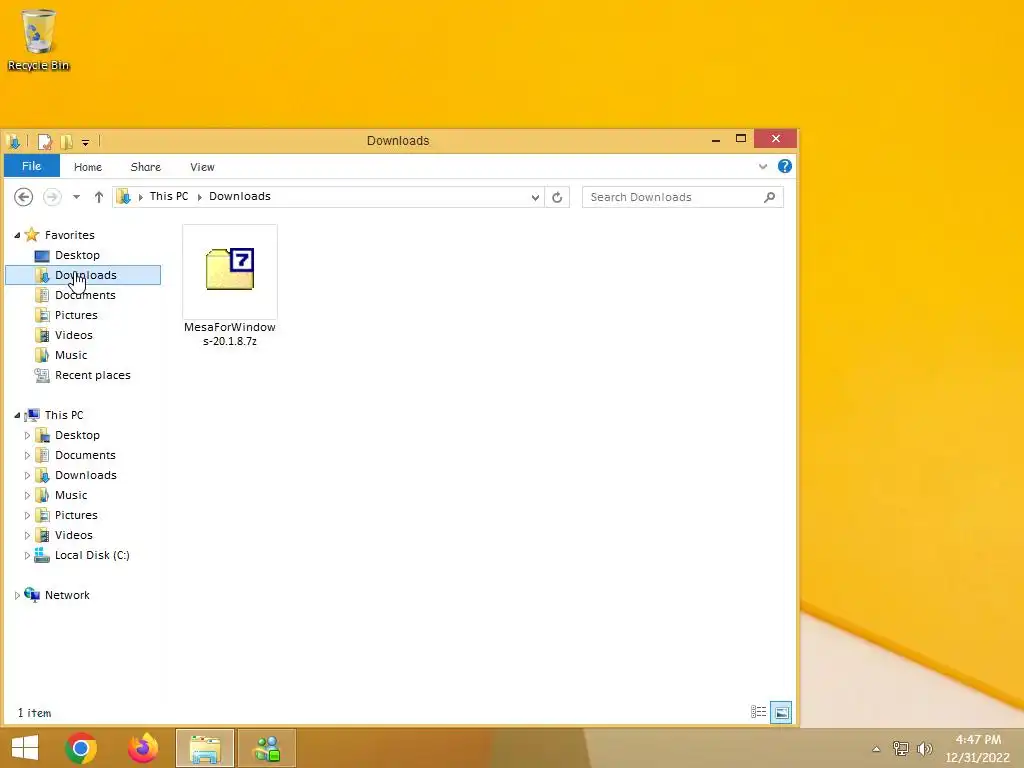This screenshot has height=768, width=1024.
Task: Expand Pictures under This PC
Action: tap(27, 515)
